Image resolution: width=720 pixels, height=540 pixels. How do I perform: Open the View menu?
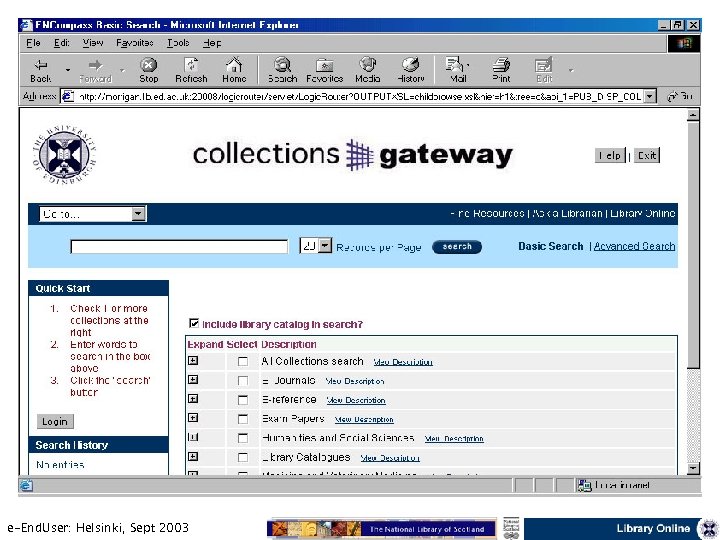93,43
